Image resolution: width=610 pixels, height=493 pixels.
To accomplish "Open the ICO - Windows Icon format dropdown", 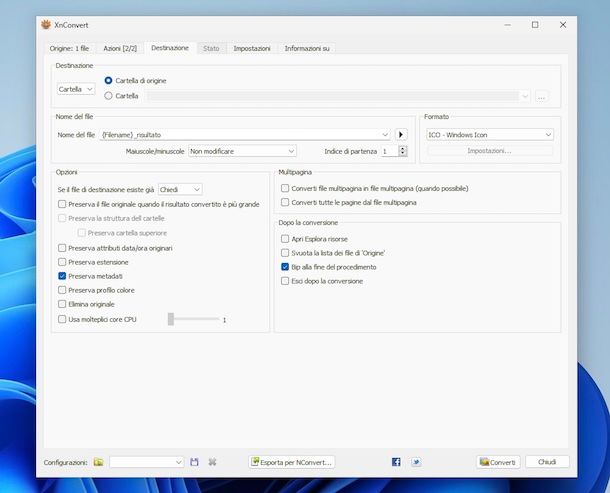I will tap(490, 135).
